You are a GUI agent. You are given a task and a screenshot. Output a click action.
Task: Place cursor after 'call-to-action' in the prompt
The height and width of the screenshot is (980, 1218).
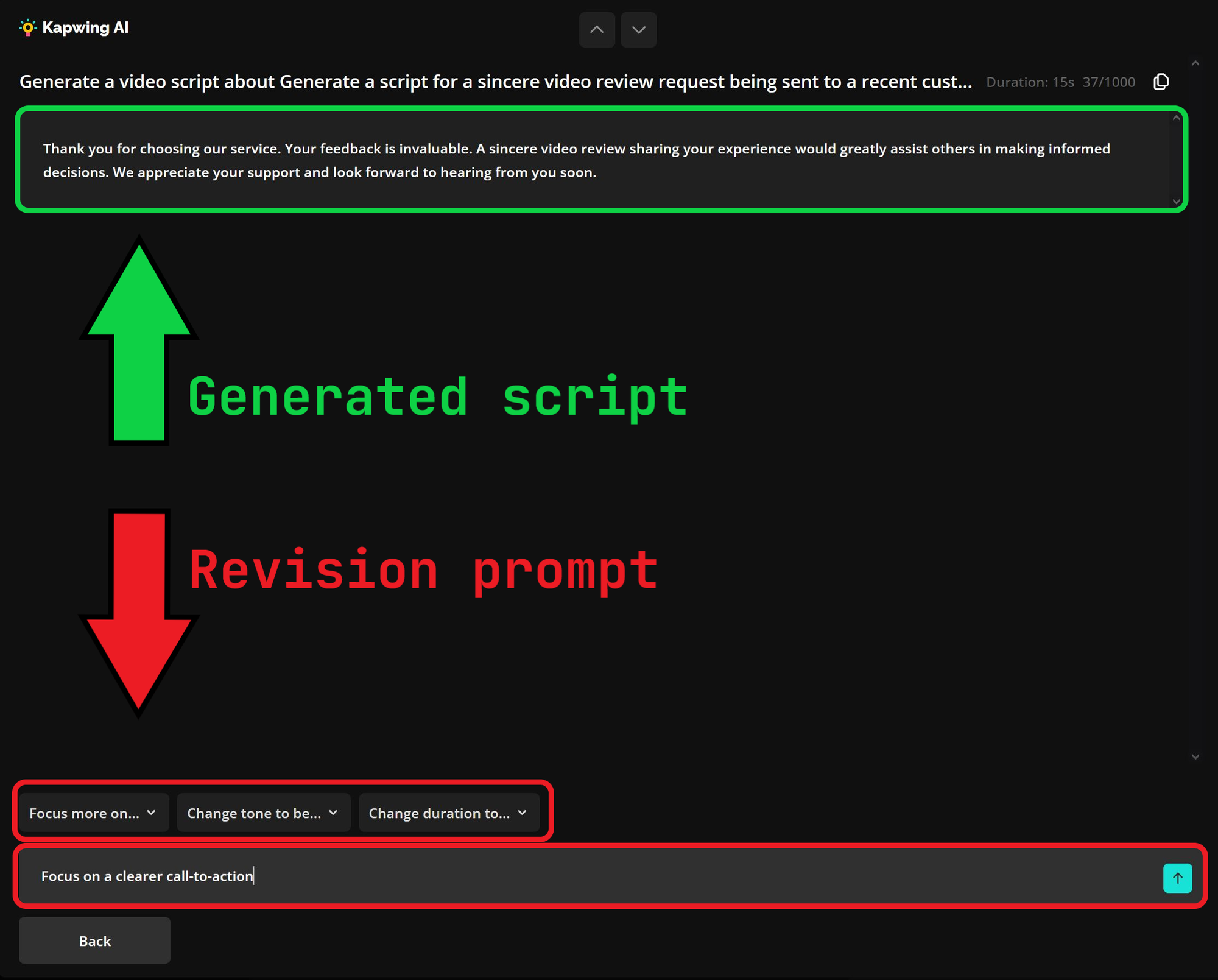(253, 876)
